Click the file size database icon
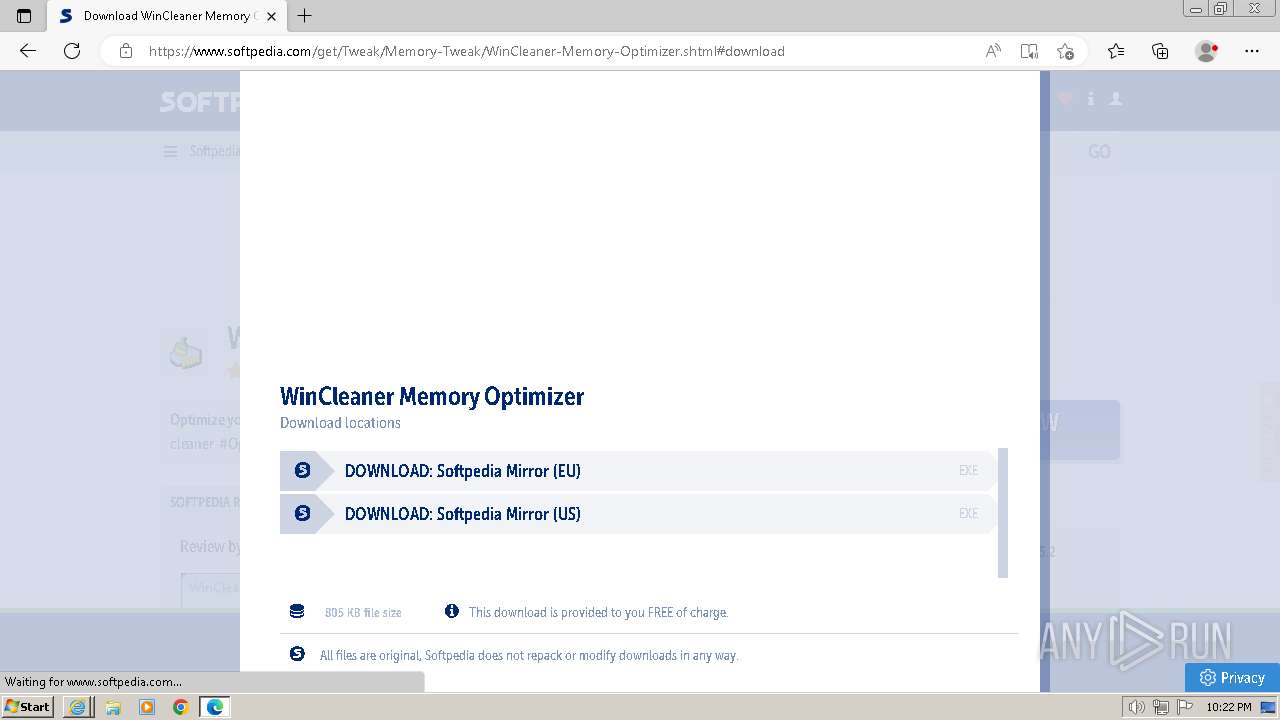 [x=297, y=611]
